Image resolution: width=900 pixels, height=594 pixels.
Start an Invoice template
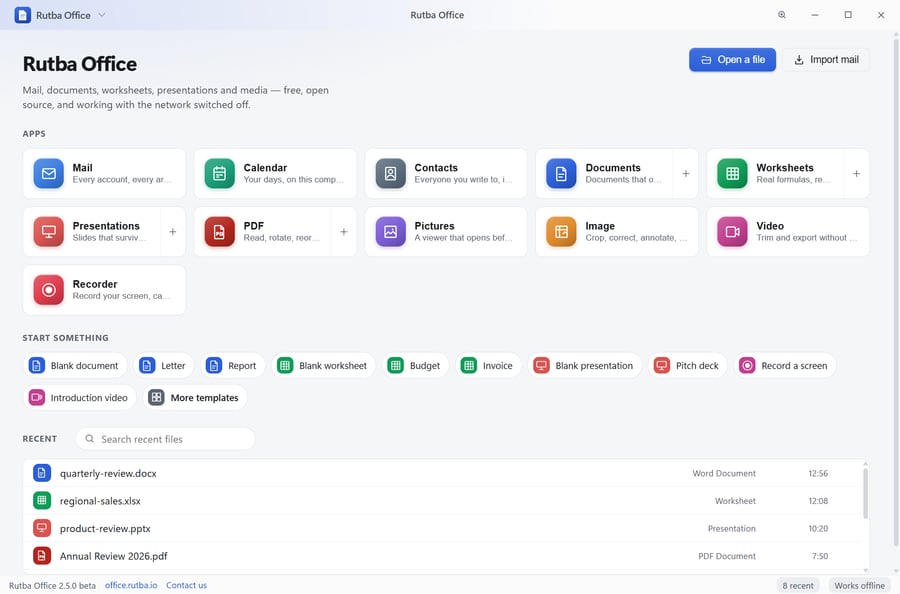(488, 366)
